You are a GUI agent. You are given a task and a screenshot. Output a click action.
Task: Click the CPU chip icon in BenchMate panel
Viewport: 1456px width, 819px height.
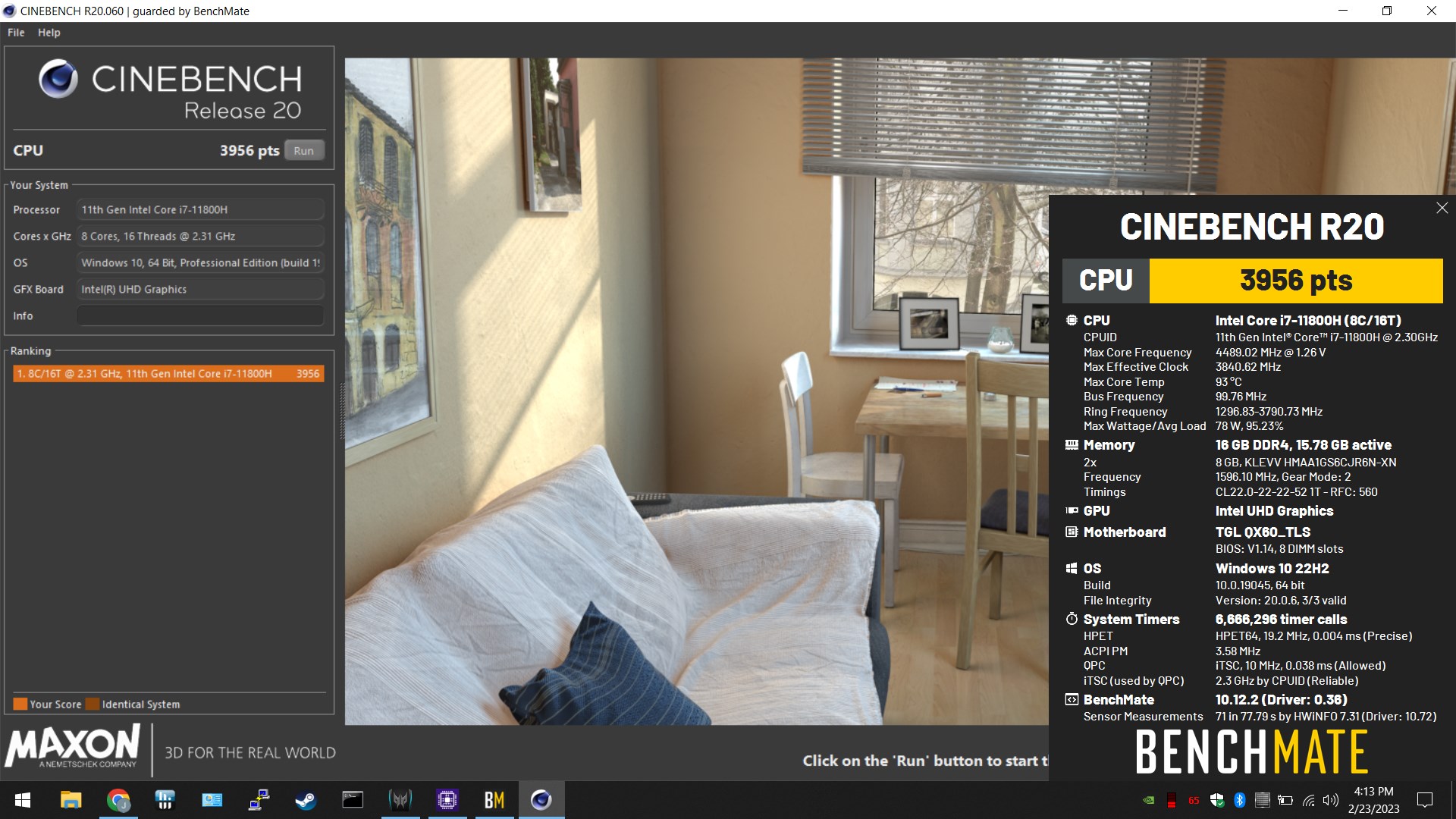click(1072, 320)
